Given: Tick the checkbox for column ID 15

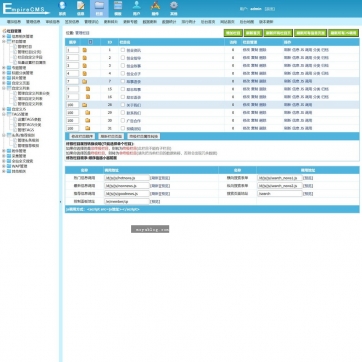Looking at the screenshot, I should pyautogui.click(x=123, y=89).
